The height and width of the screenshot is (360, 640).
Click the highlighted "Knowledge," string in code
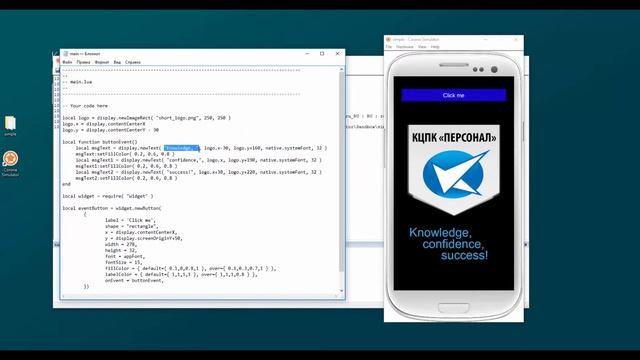pos(181,148)
